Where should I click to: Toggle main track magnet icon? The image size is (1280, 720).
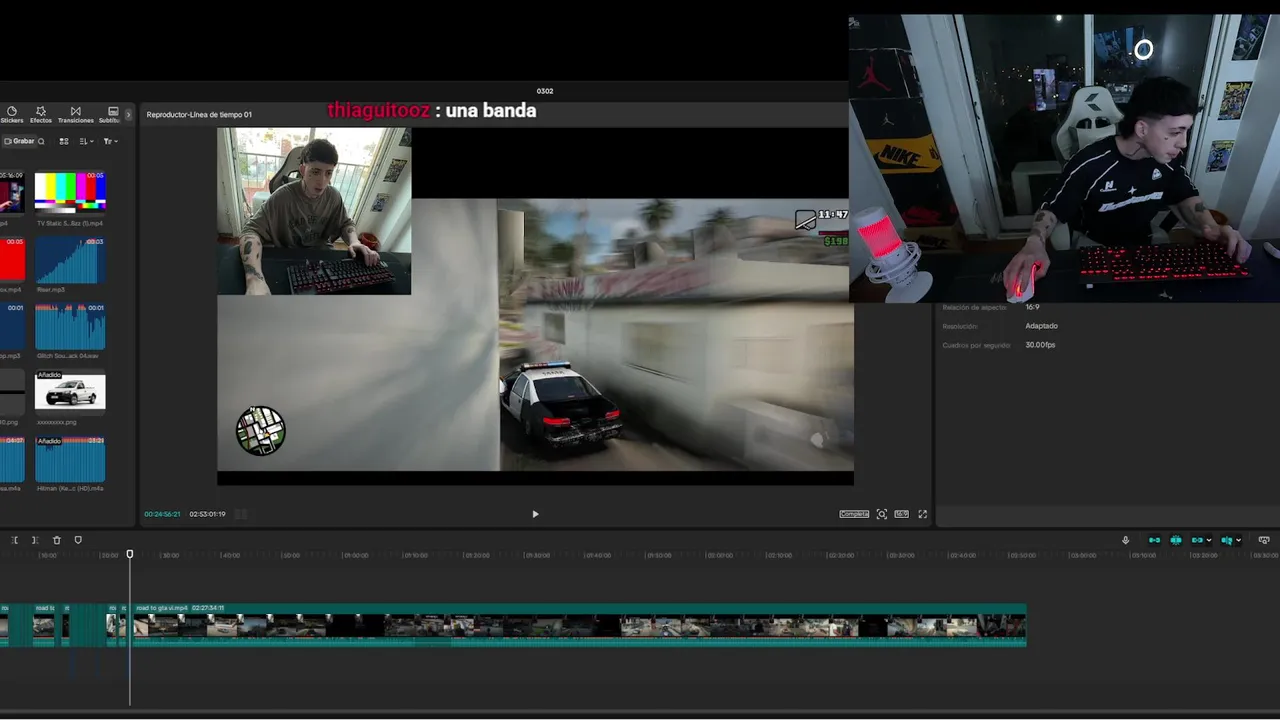1154,540
